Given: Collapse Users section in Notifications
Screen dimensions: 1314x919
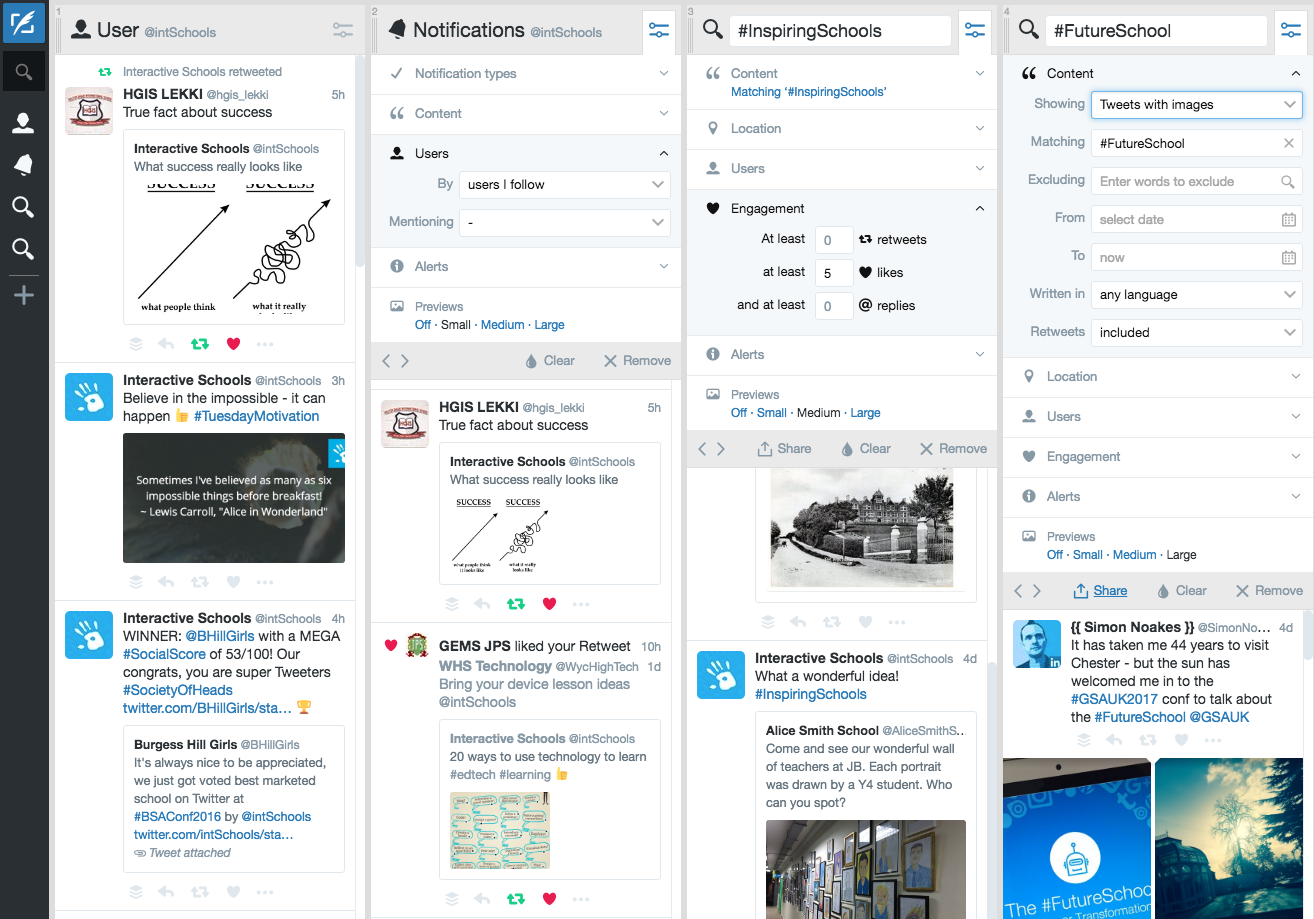Looking at the screenshot, I should click(527, 153).
